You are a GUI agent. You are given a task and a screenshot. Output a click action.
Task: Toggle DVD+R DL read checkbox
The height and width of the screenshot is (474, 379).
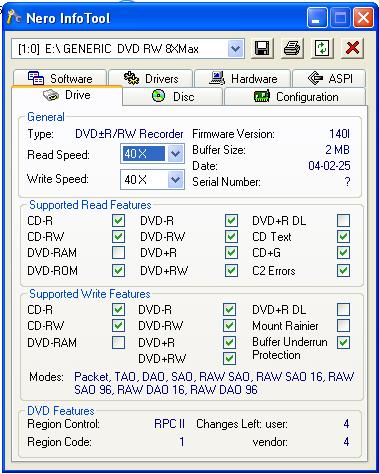point(343,220)
